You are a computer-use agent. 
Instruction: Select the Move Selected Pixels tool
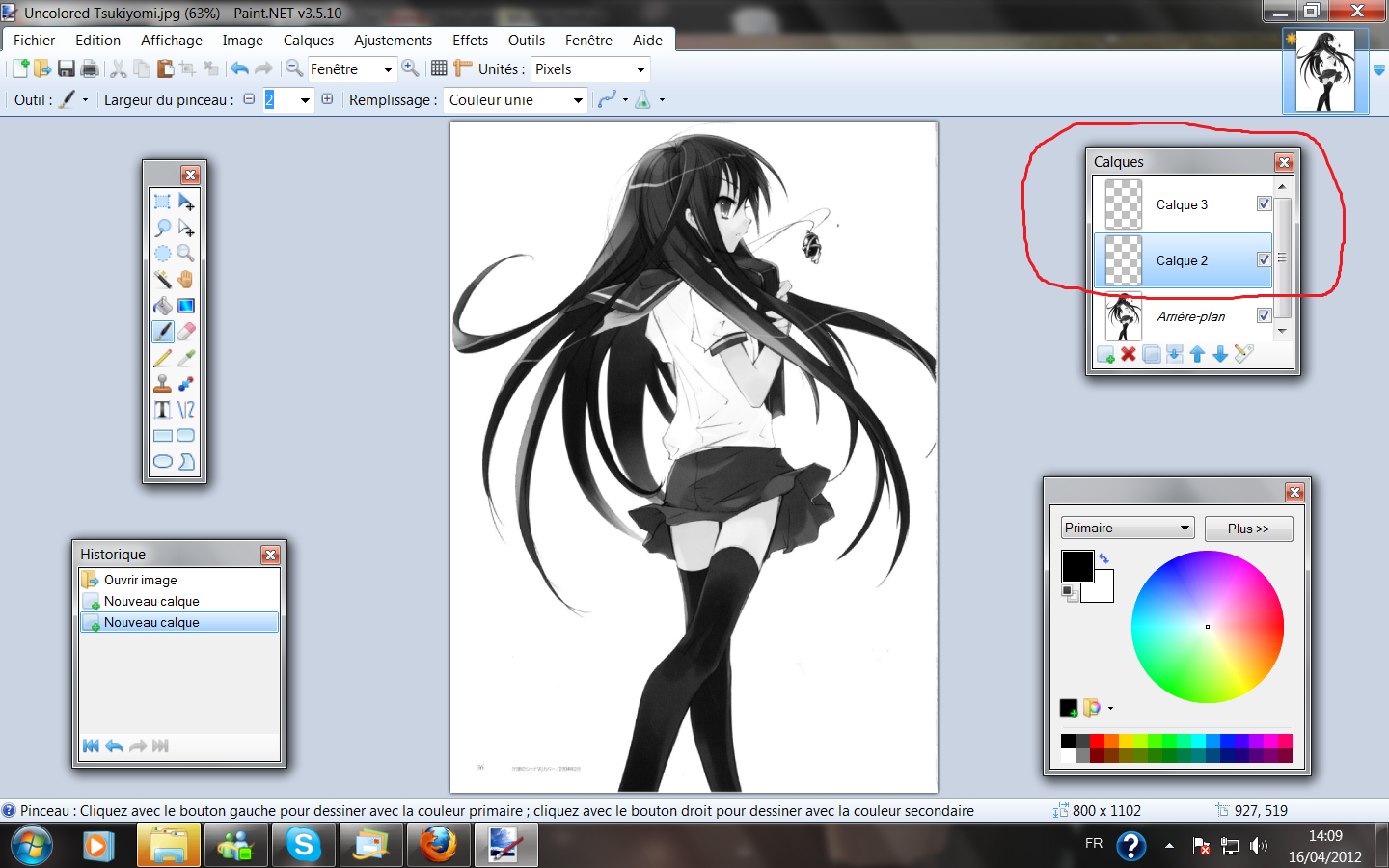[186, 202]
